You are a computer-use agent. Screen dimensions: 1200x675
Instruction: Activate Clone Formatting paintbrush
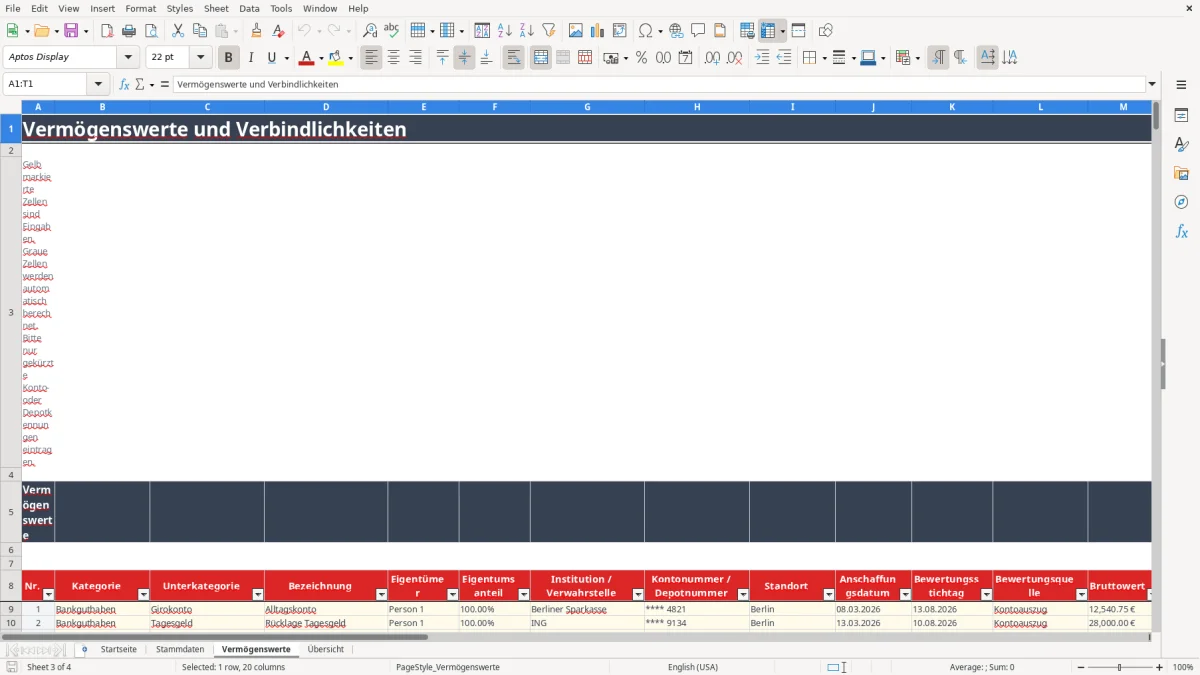(x=257, y=31)
